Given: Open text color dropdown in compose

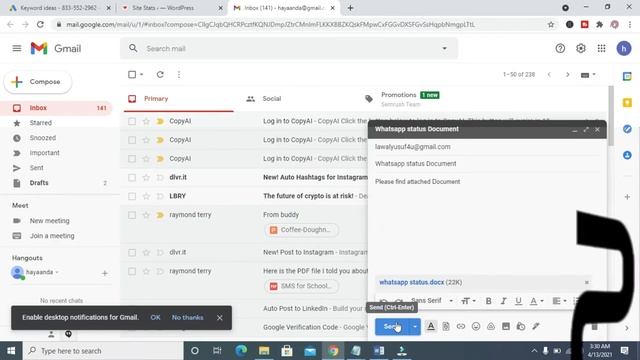Looking at the screenshot, I should click(536, 301).
